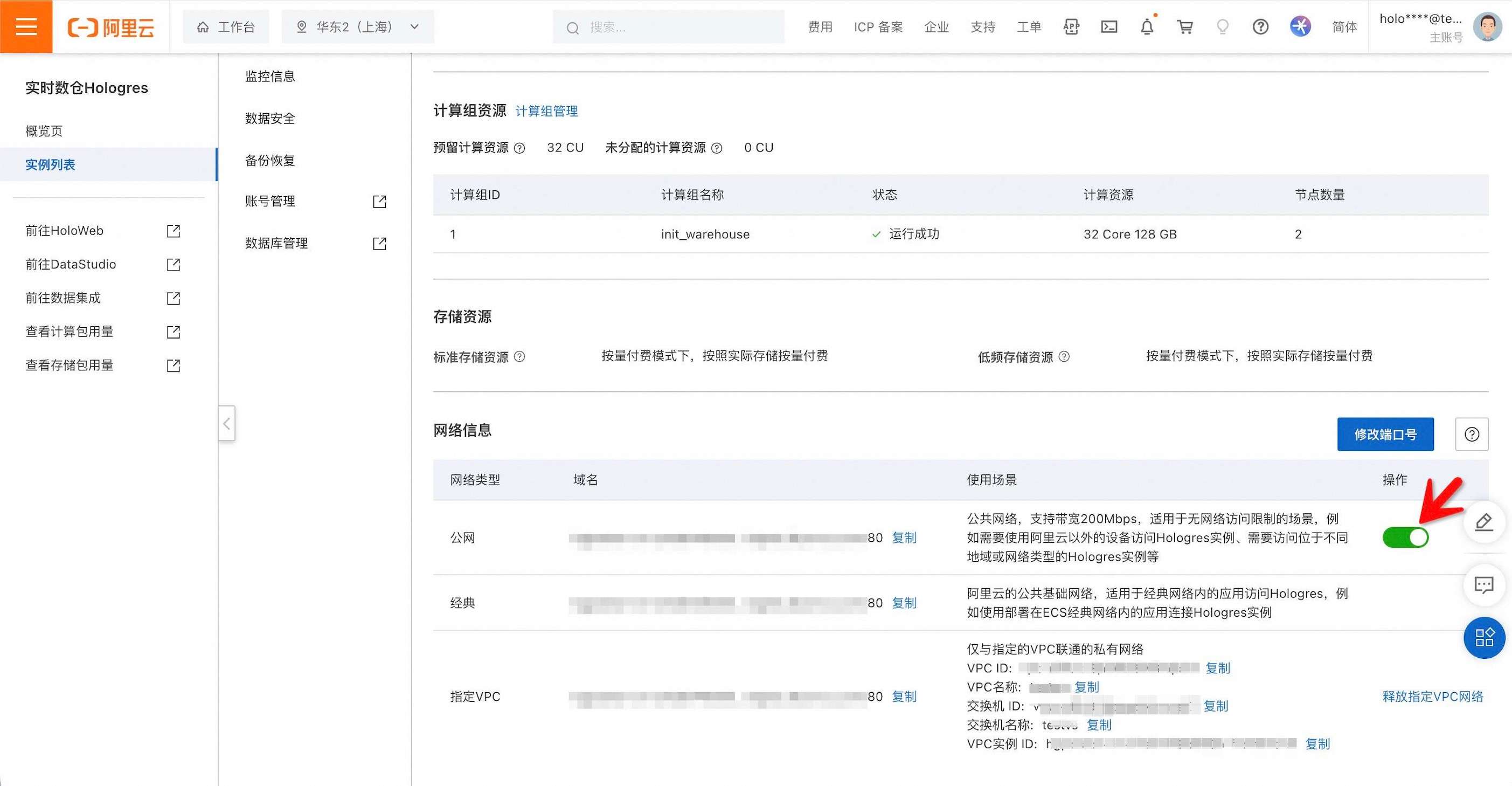This screenshot has height=786, width=1512.
Task: Open the user avatar account menu
Action: pos(1488,26)
